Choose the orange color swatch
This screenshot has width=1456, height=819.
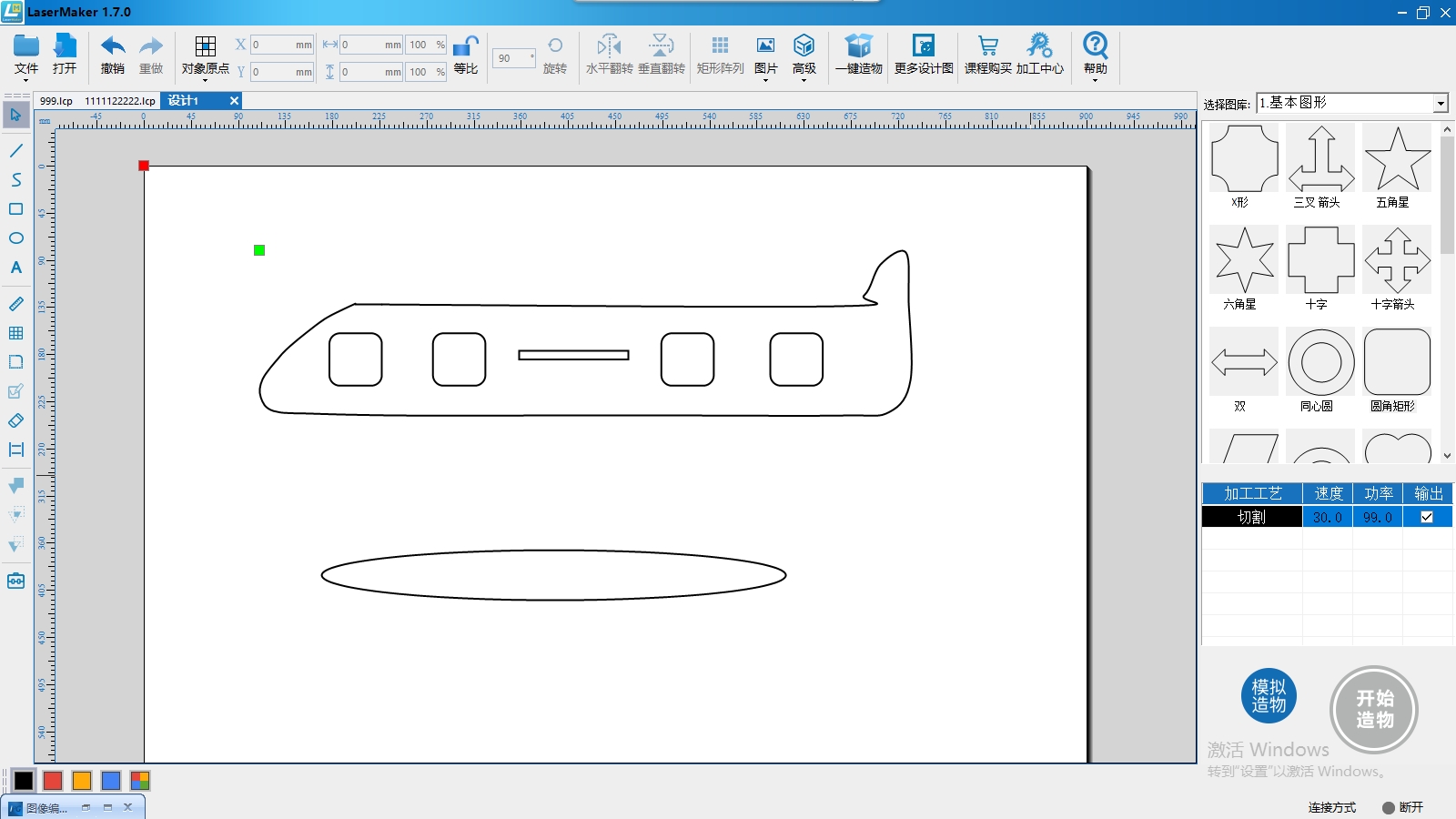pos(82,780)
